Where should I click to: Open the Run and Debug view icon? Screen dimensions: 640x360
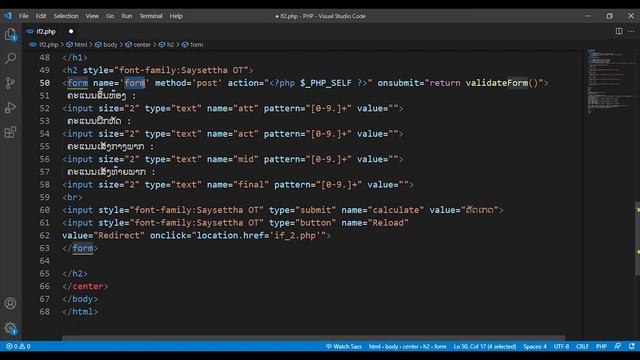pyautogui.click(x=11, y=107)
